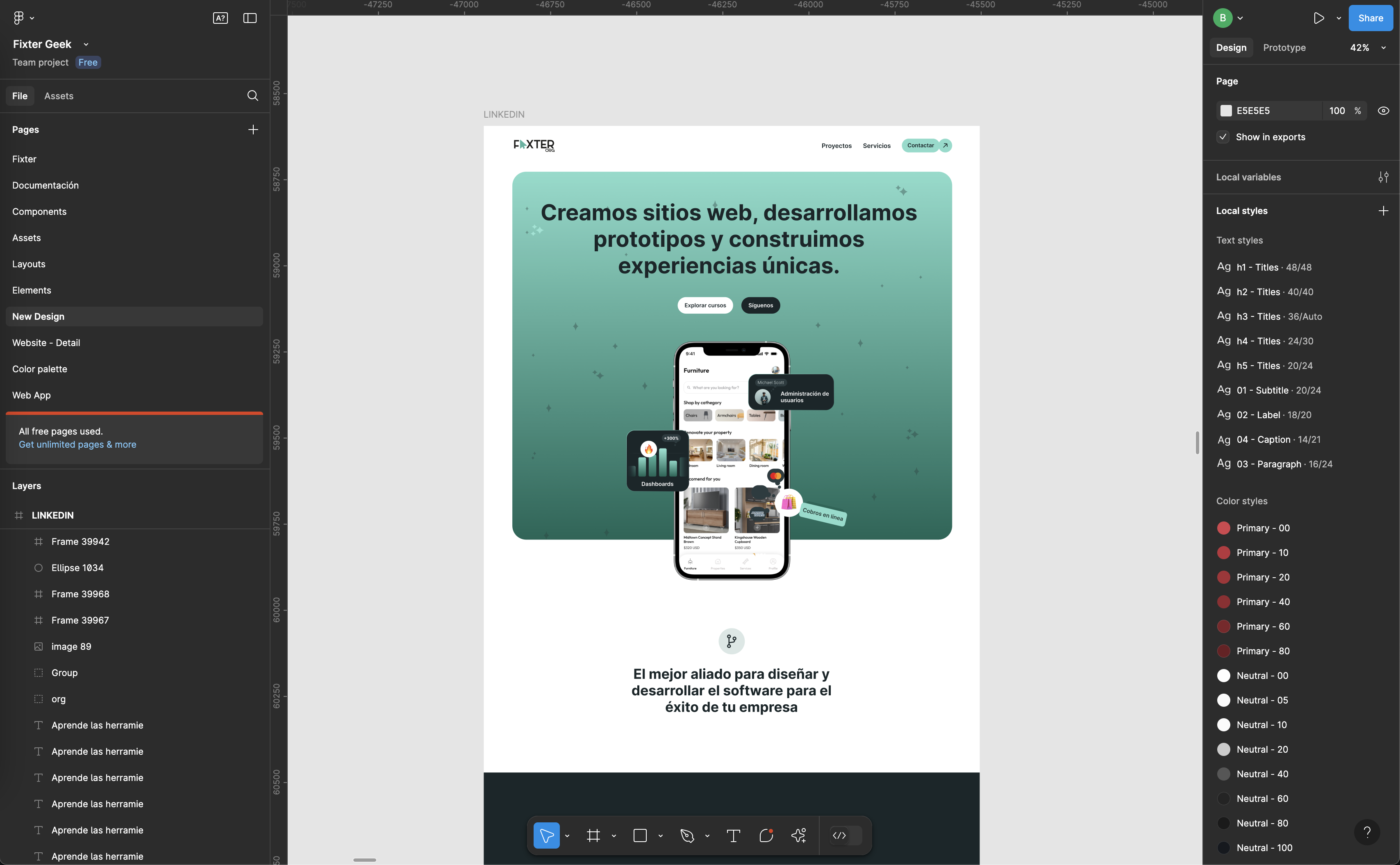
Task: Click the Share button
Action: (x=1370, y=17)
